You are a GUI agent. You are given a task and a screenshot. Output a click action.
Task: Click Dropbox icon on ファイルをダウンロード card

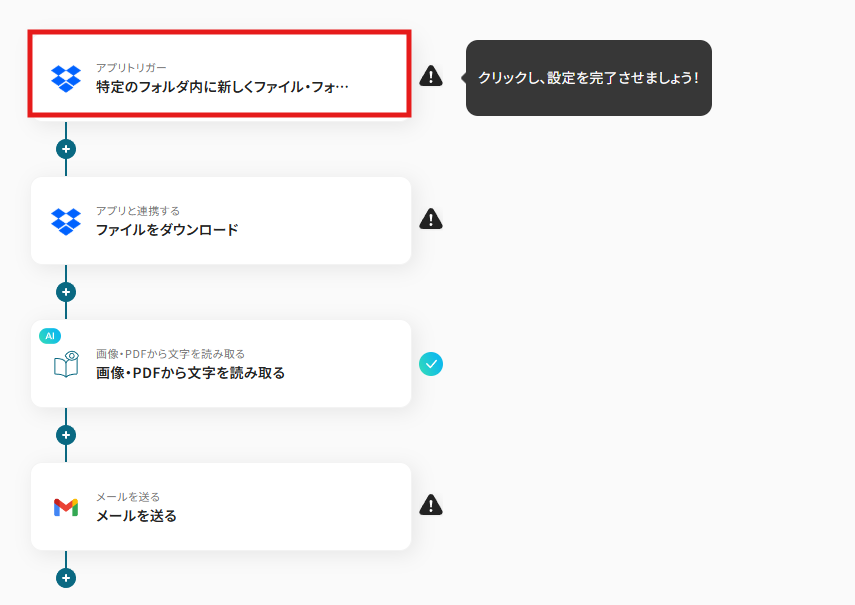point(66,221)
